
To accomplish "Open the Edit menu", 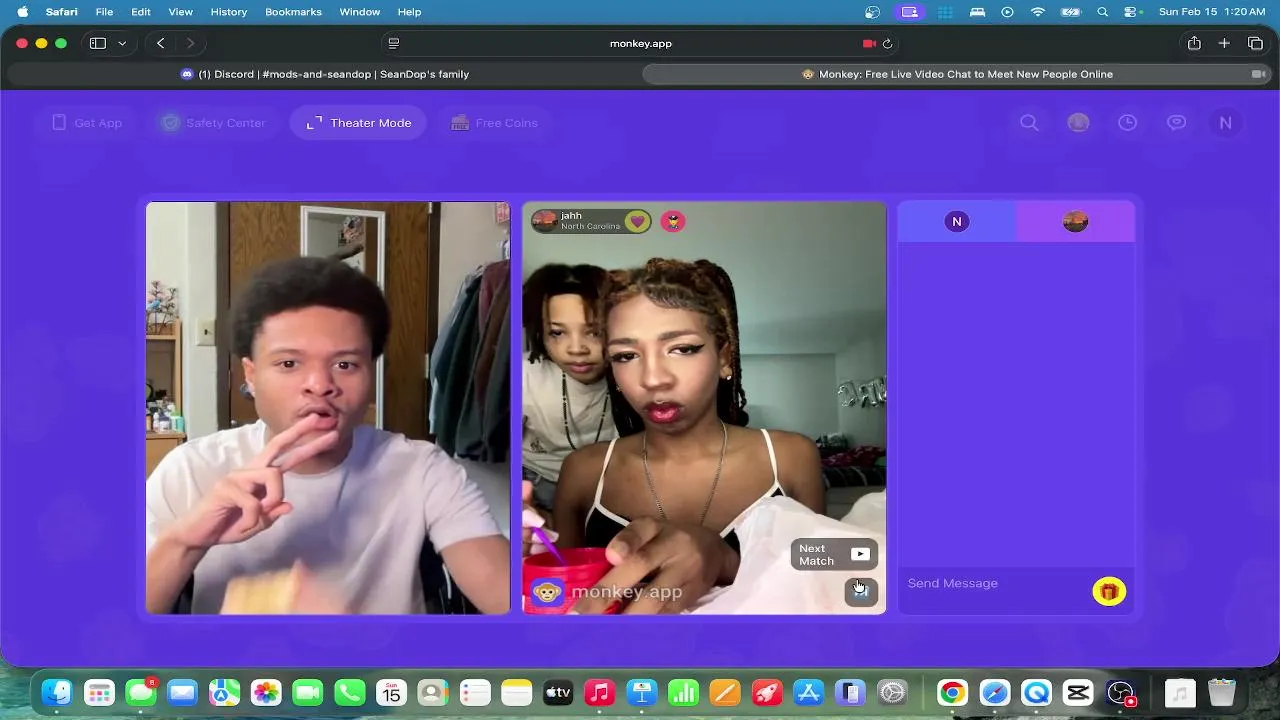I will 141,12.
